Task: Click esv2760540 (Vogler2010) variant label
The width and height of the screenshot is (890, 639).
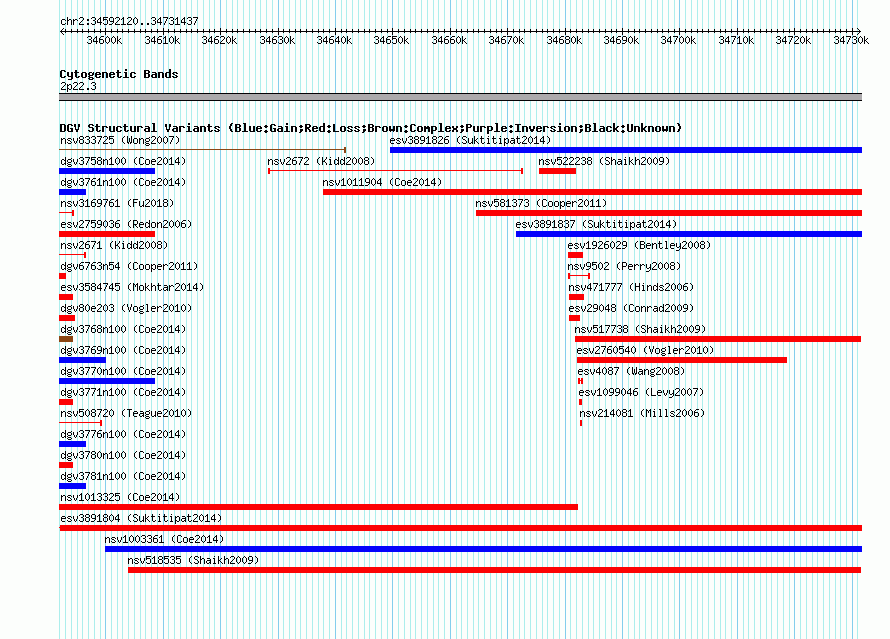Action: 645,350
